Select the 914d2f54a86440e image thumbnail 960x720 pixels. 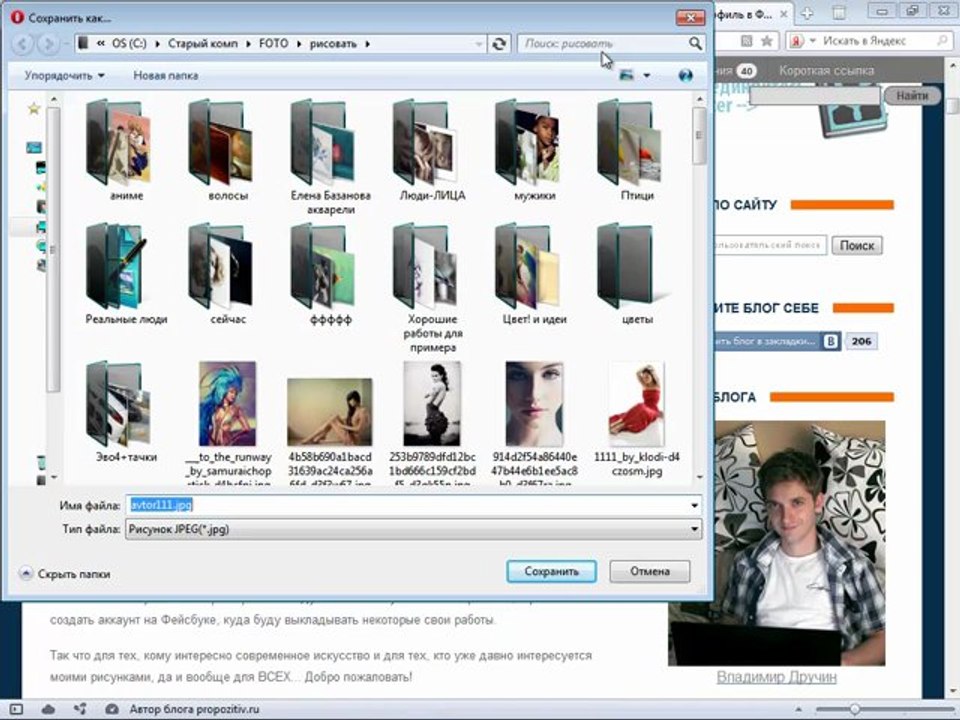point(534,404)
